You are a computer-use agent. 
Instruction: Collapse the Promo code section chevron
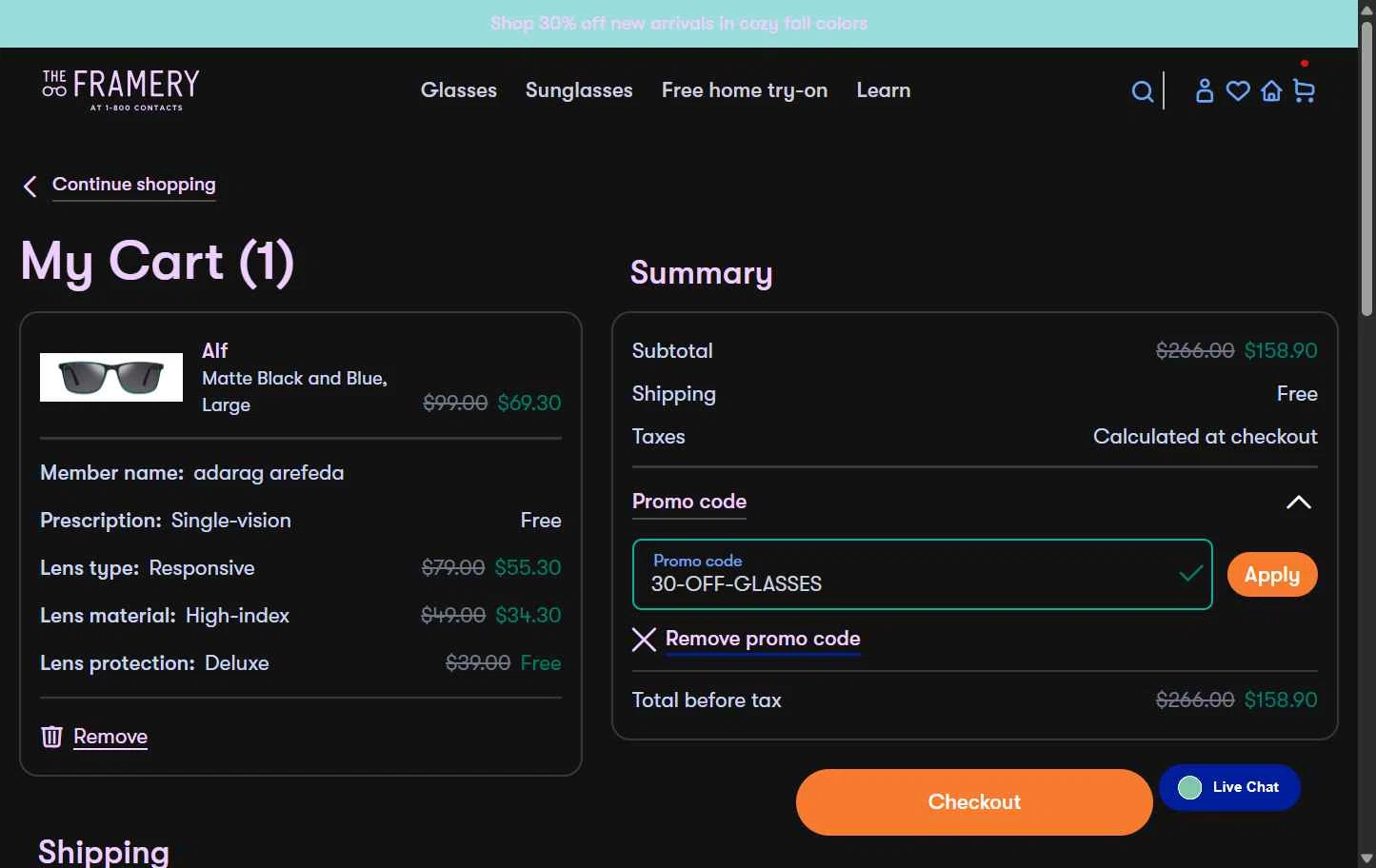pyautogui.click(x=1299, y=503)
